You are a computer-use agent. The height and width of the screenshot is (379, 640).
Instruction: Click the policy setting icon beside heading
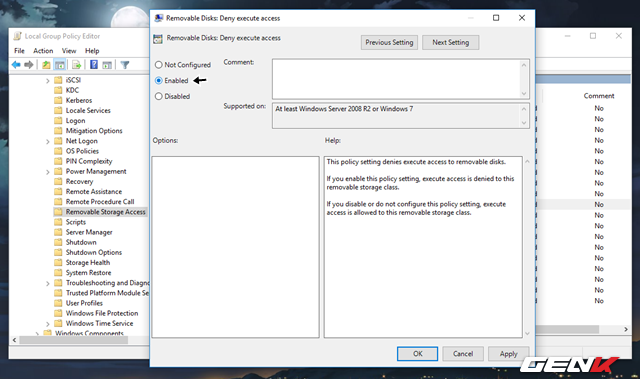158,39
